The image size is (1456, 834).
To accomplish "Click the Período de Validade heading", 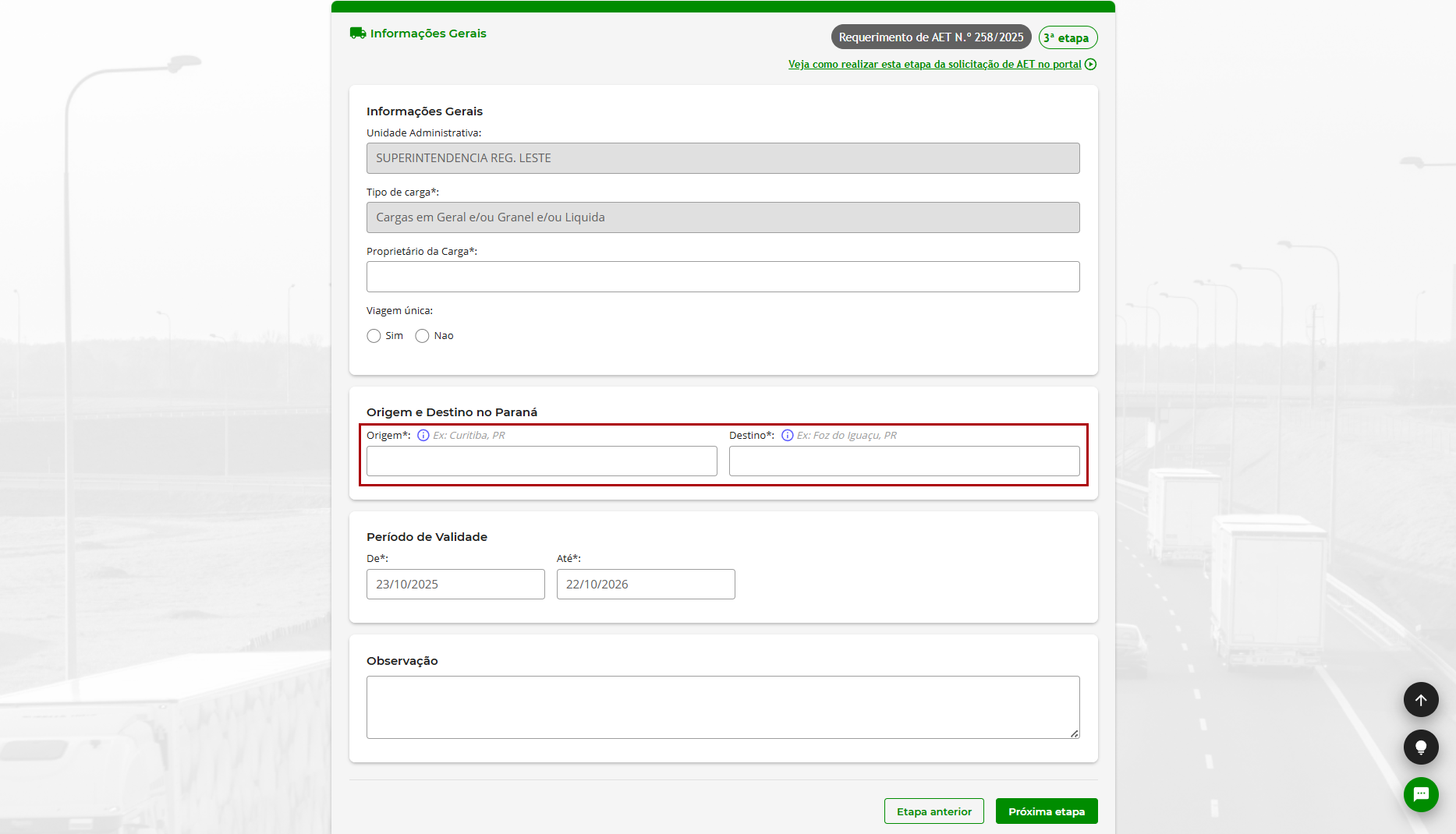I will [427, 537].
